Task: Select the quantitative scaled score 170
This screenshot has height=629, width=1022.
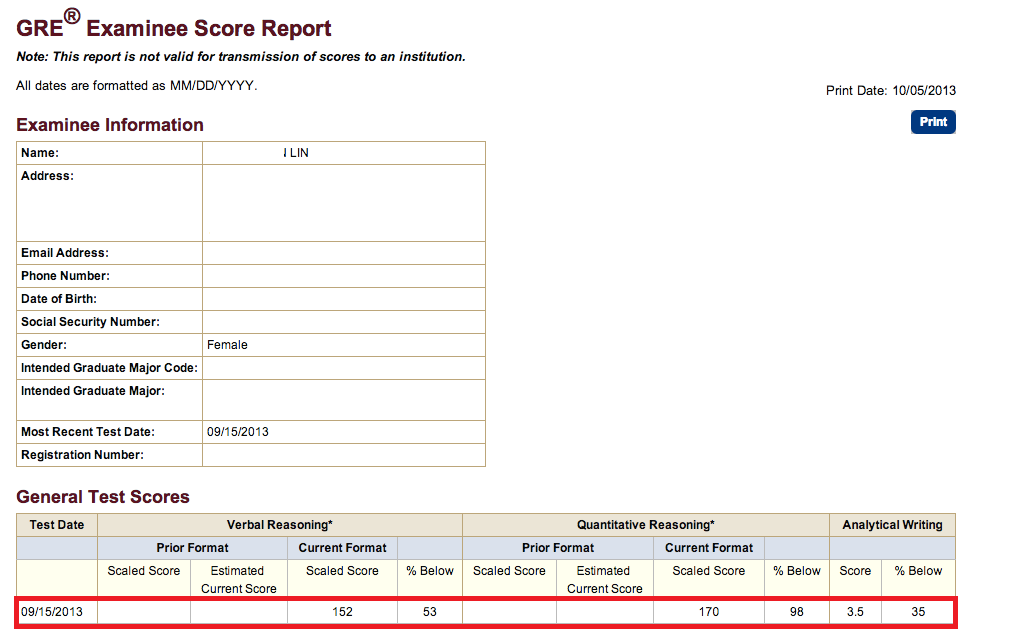Action: point(708,612)
